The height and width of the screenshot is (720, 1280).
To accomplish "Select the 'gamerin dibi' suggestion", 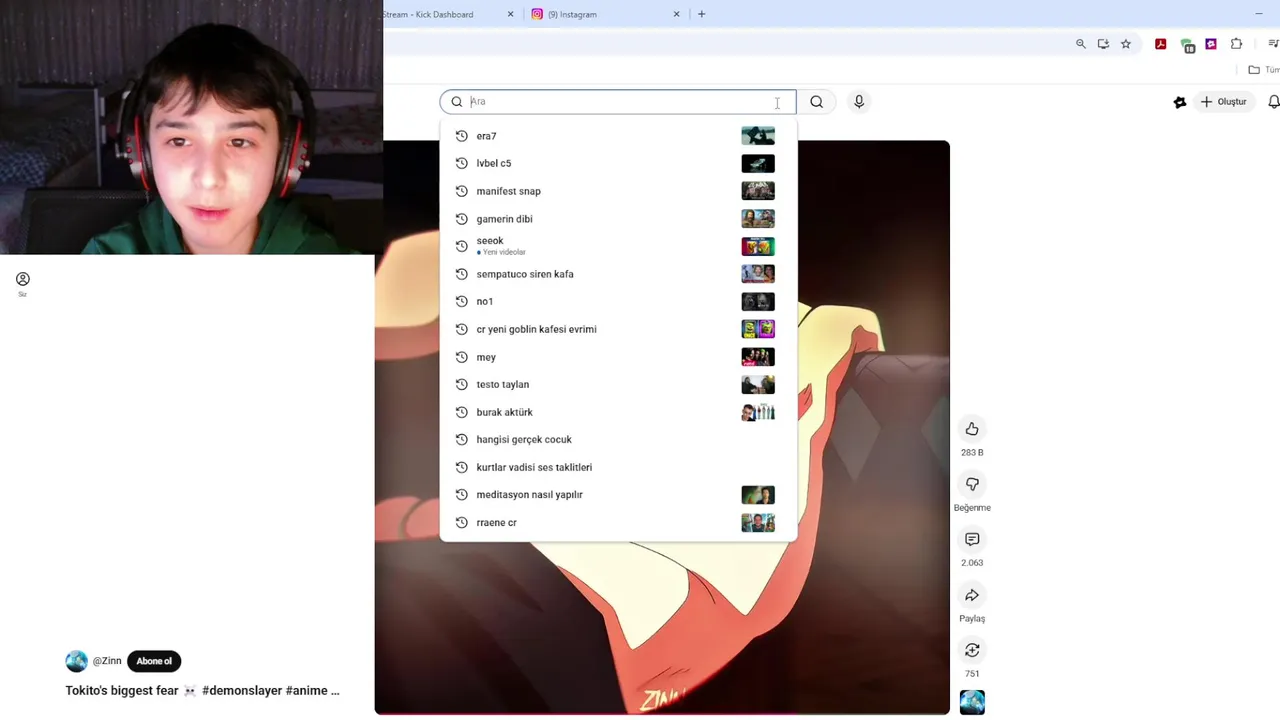I will click(618, 219).
